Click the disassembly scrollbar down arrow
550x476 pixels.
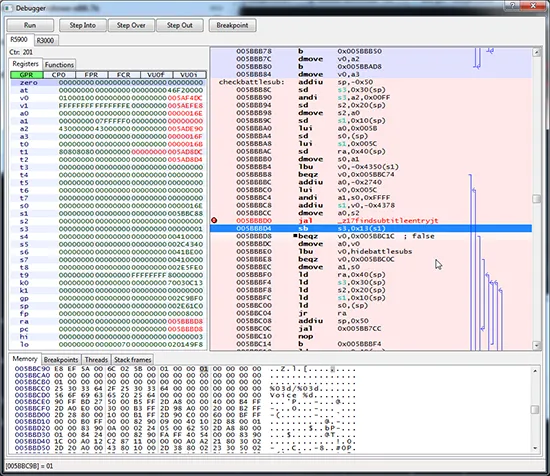536,346
